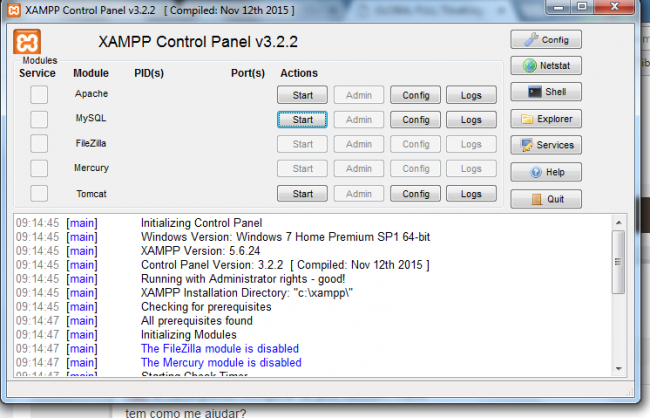View MySQL Logs
This screenshot has width=650, height=418.
tap(471, 119)
